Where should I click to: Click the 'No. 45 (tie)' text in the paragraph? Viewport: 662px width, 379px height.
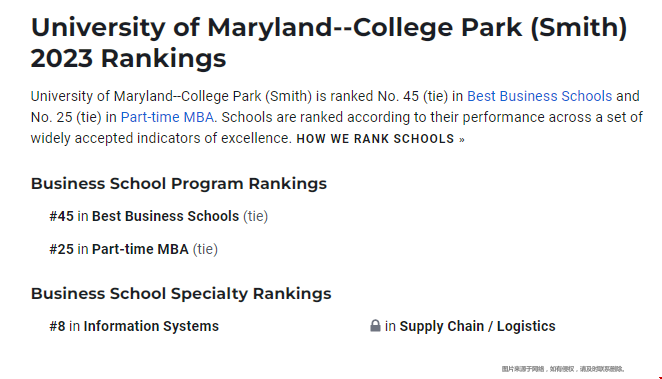(412, 96)
